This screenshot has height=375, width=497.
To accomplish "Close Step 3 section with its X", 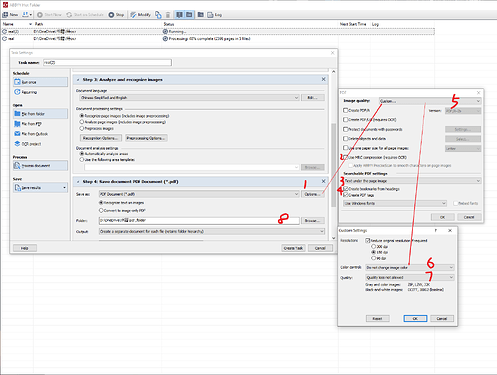I will 323,79.
